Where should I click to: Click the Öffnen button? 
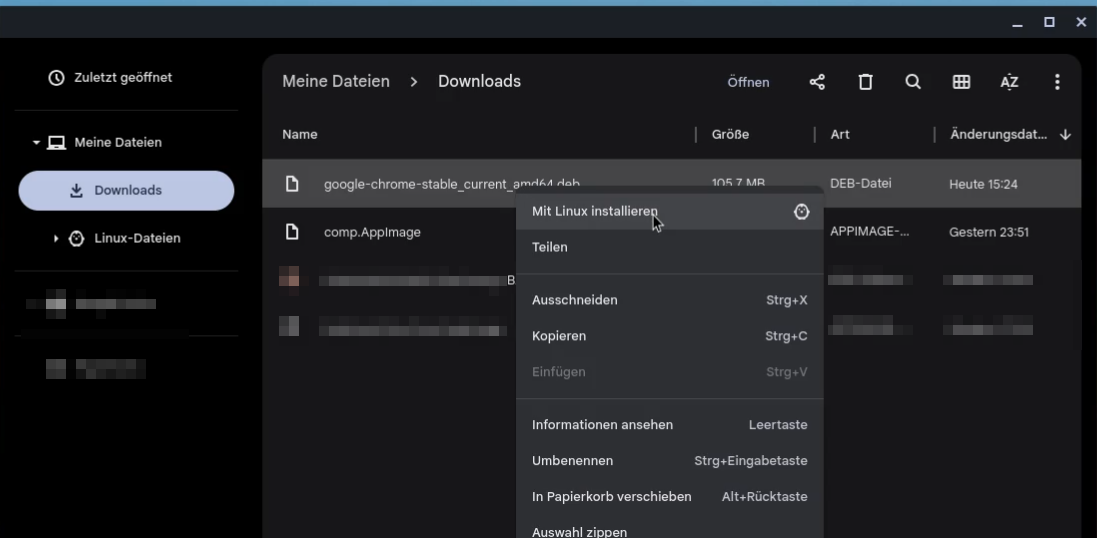(748, 83)
